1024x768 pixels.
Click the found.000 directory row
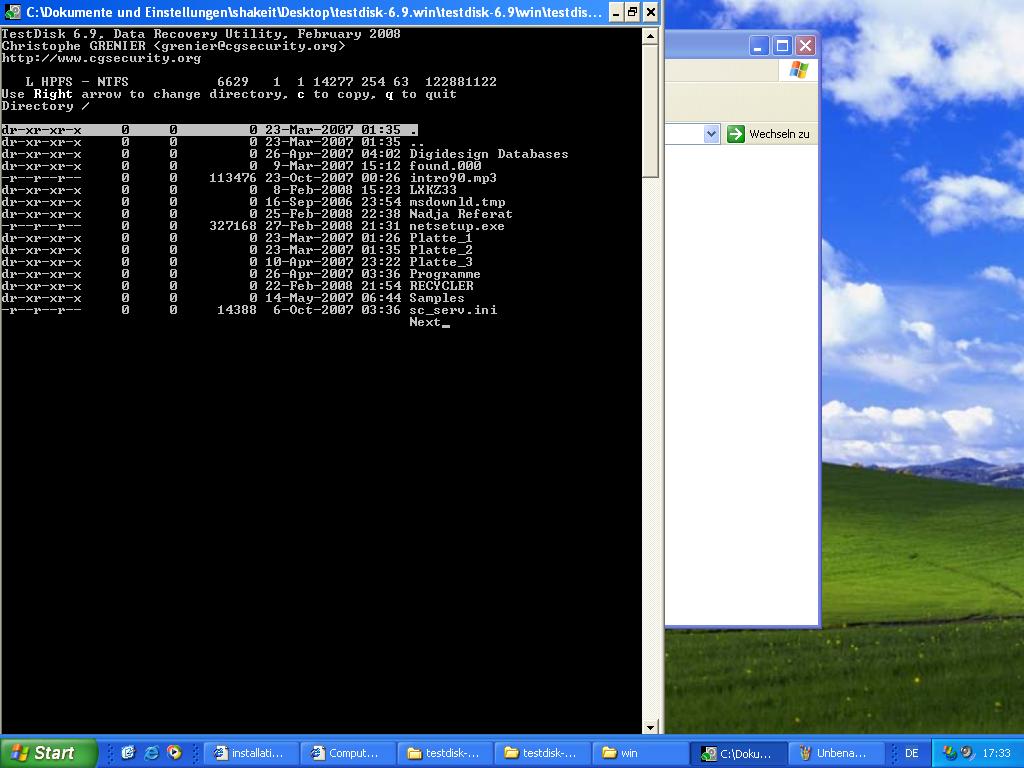pyautogui.click(x=242, y=166)
